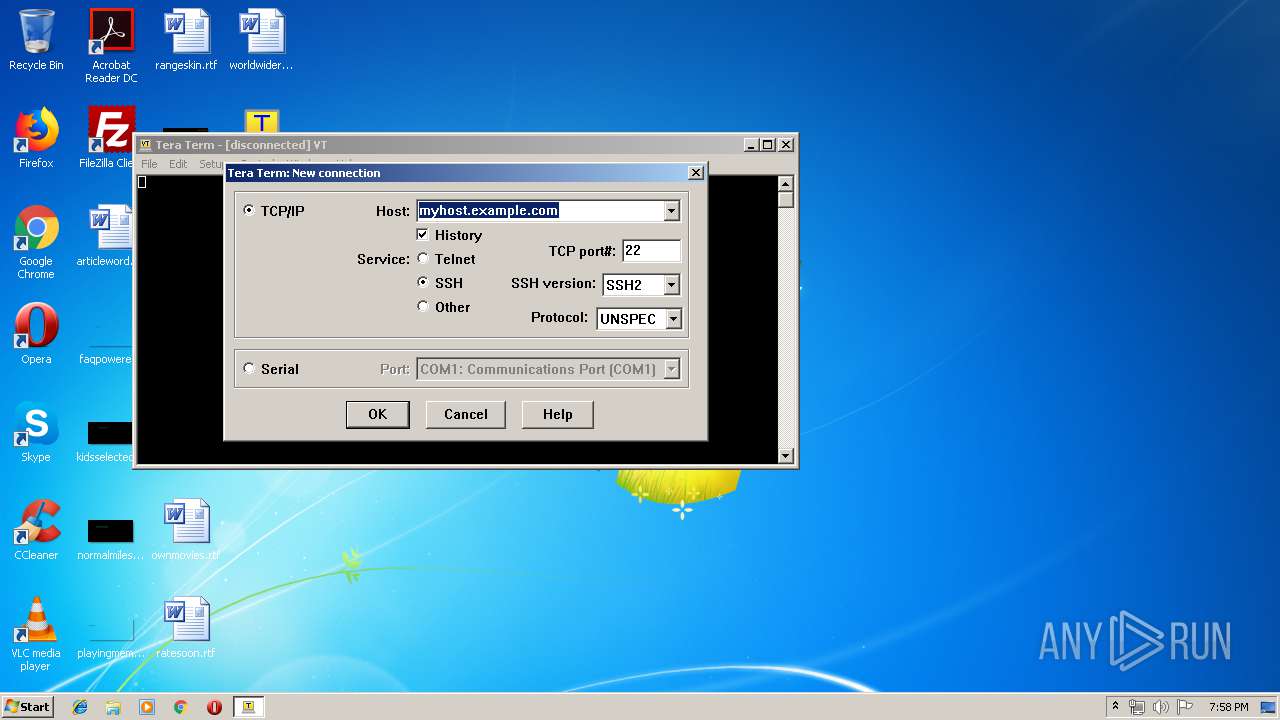
Task: Click the Host text field
Action: pyautogui.click(x=540, y=211)
